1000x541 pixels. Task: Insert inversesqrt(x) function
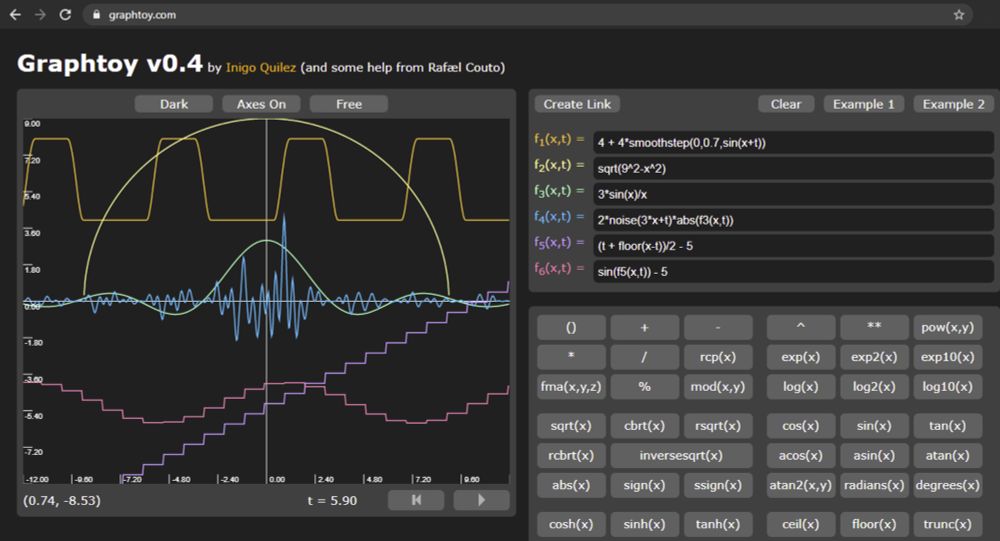pyautogui.click(x=681, y=456)
